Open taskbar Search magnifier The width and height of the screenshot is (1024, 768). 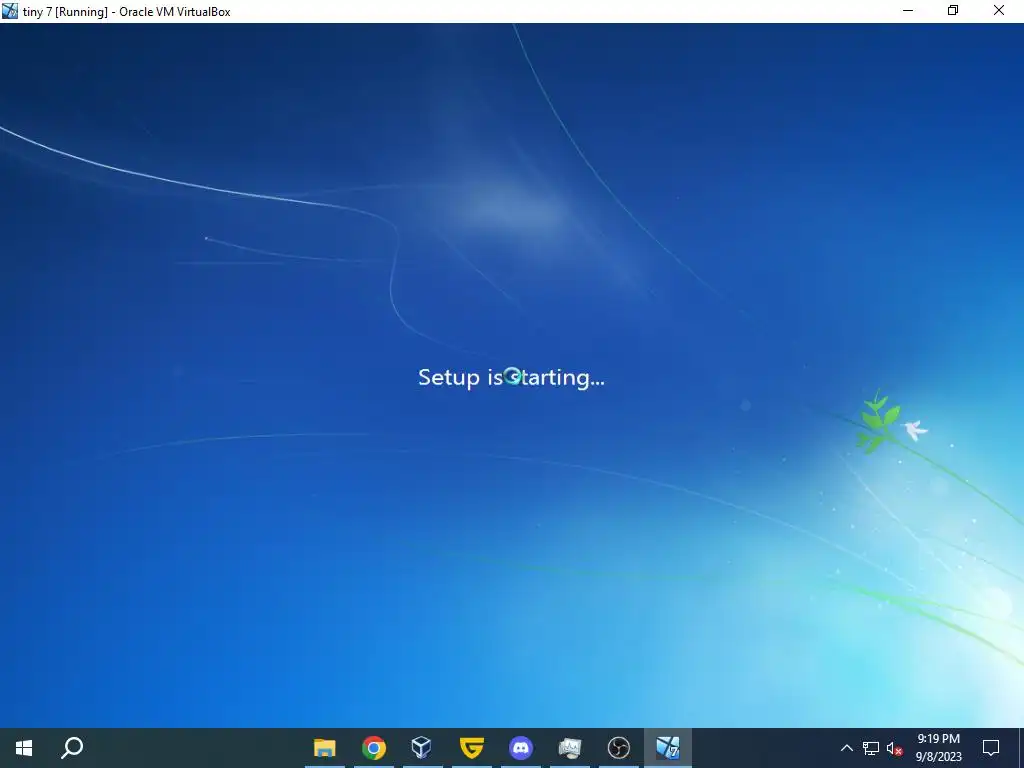click(72, 748)
